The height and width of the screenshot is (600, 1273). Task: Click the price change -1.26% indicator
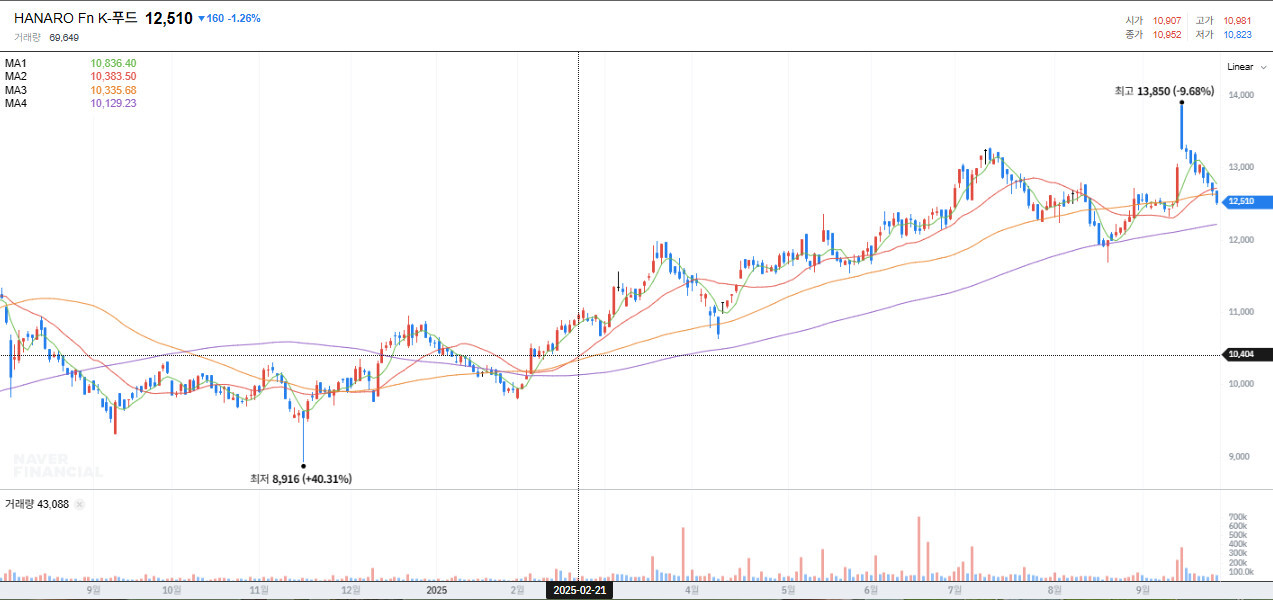click(245, 18)
